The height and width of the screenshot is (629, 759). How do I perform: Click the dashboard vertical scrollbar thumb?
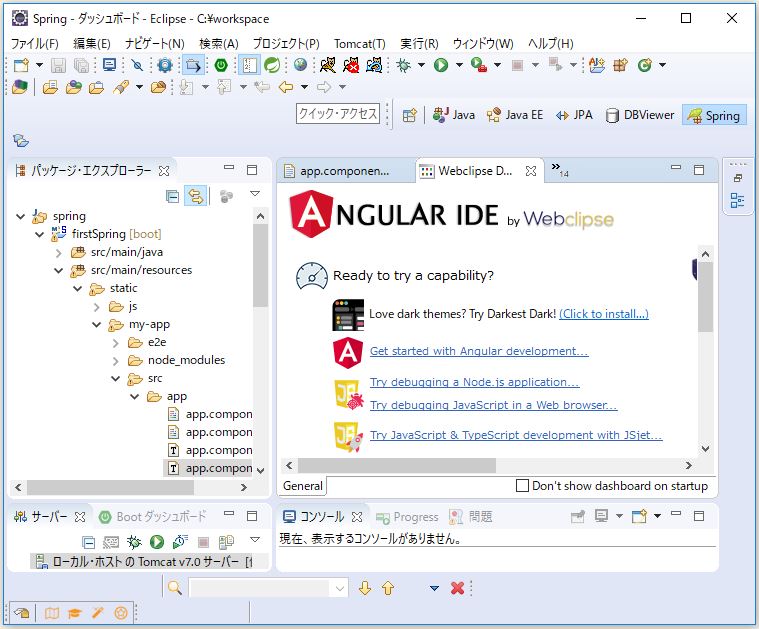click(705, 297)
